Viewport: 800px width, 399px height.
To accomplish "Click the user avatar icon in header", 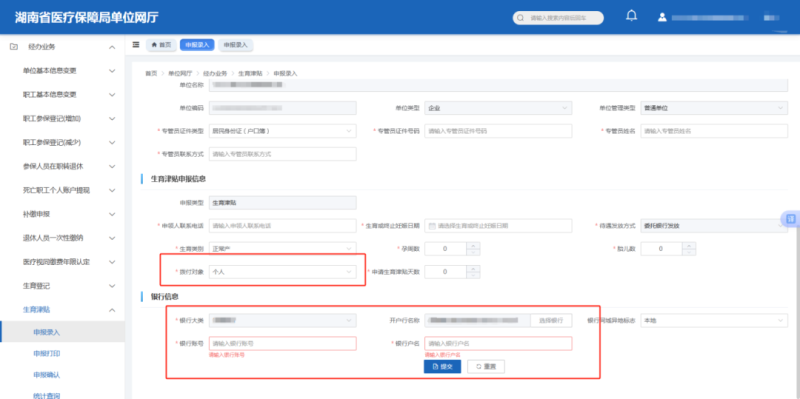I will click(x=662, y=17).
